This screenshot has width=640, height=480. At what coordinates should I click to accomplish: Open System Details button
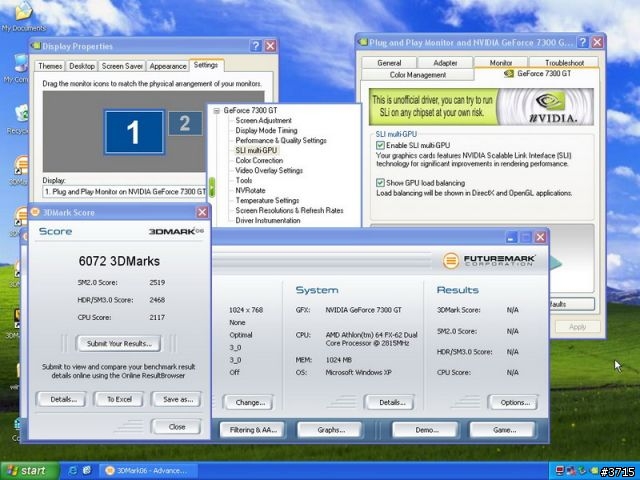click(x=391, y=402)
